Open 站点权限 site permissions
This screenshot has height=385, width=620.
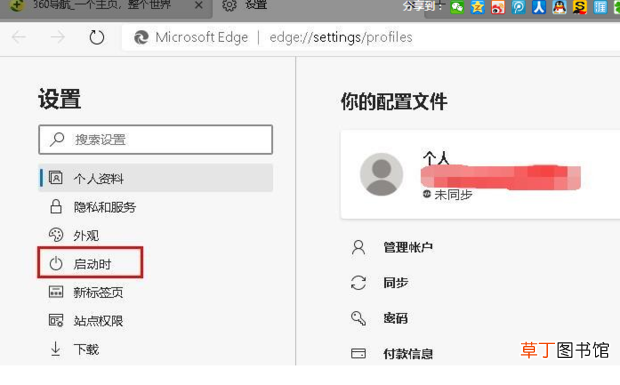pos(98,321)
